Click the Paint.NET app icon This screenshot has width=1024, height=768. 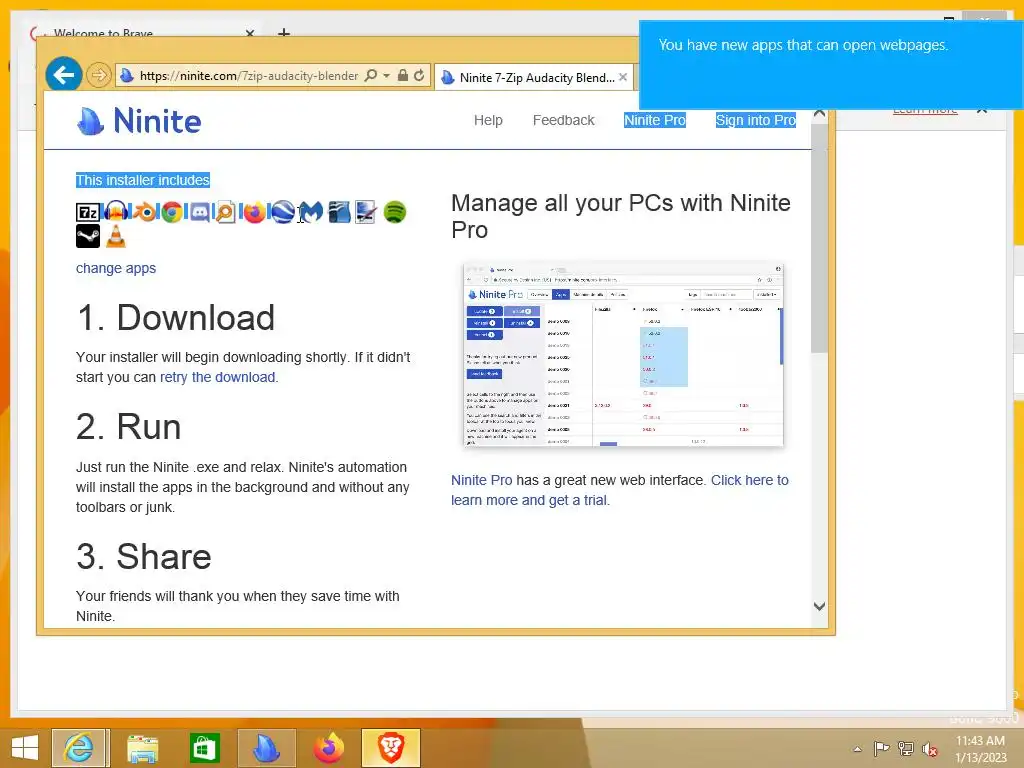pos(366,212)
